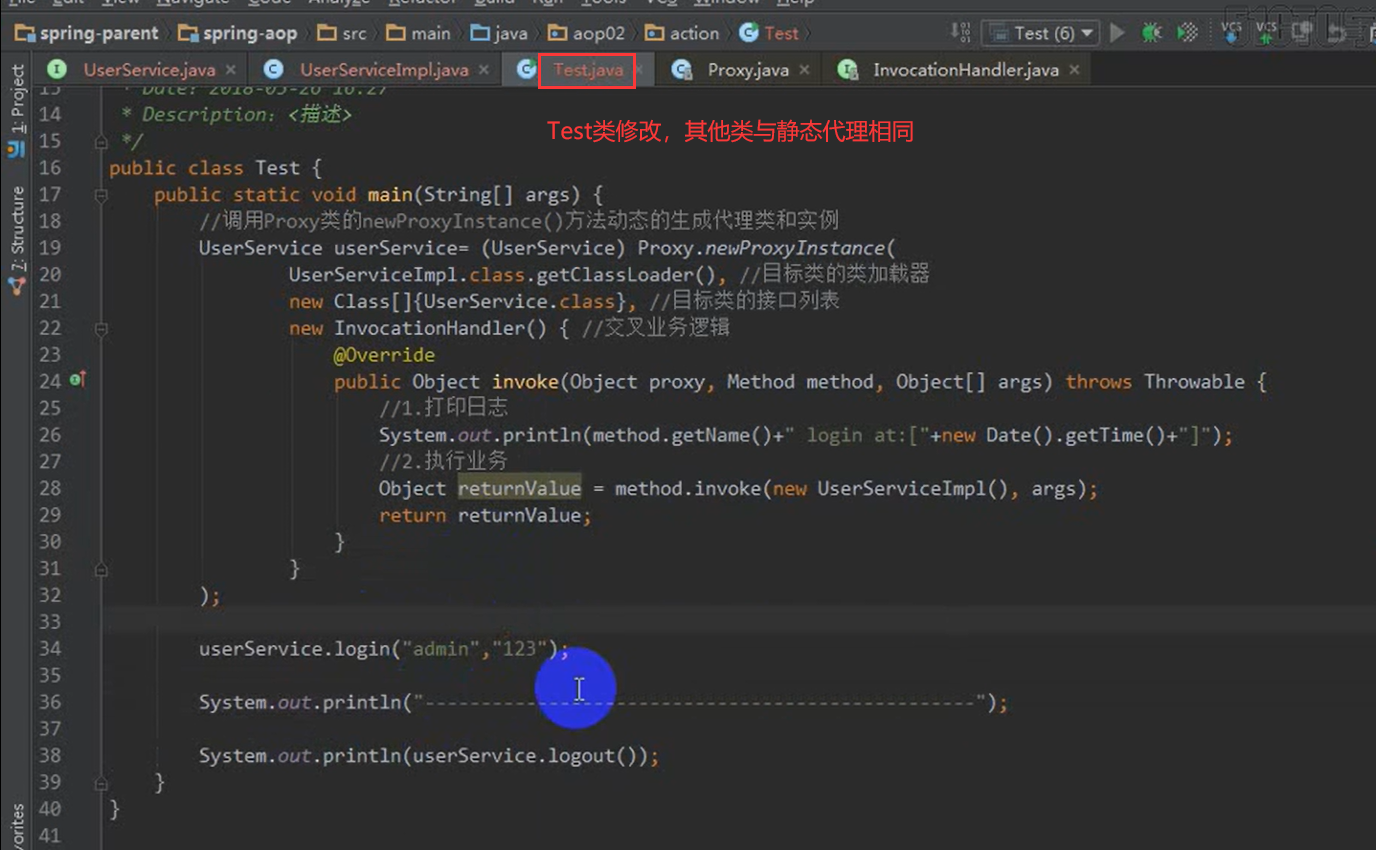Image resolution: width=1376 pixels, height=850 pixels.
Task: Update project using the VCS blue arrow icon
Action: (1232, 33)
